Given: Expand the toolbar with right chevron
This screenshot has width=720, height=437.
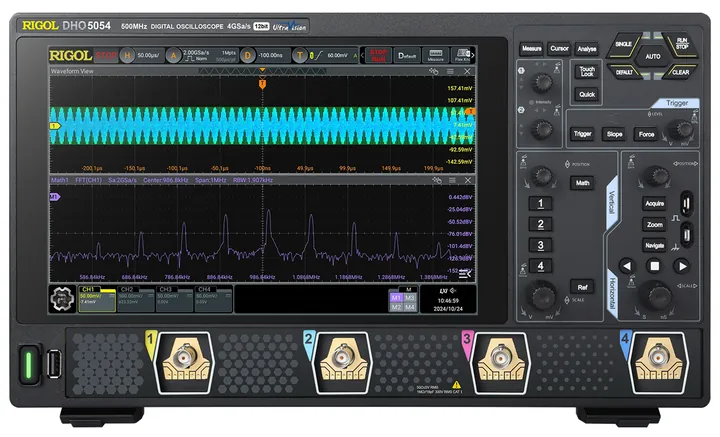Looking at the screenshot, I should (x=473, y=56).
